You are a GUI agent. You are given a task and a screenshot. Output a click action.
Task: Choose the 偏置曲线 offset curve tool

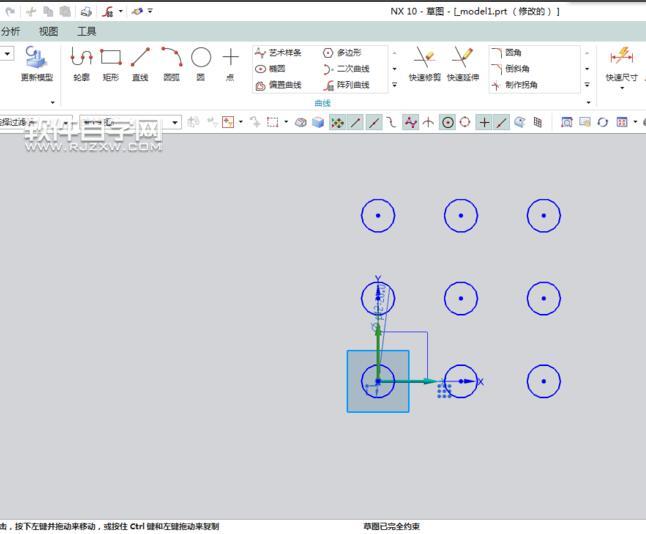(279, 85)
